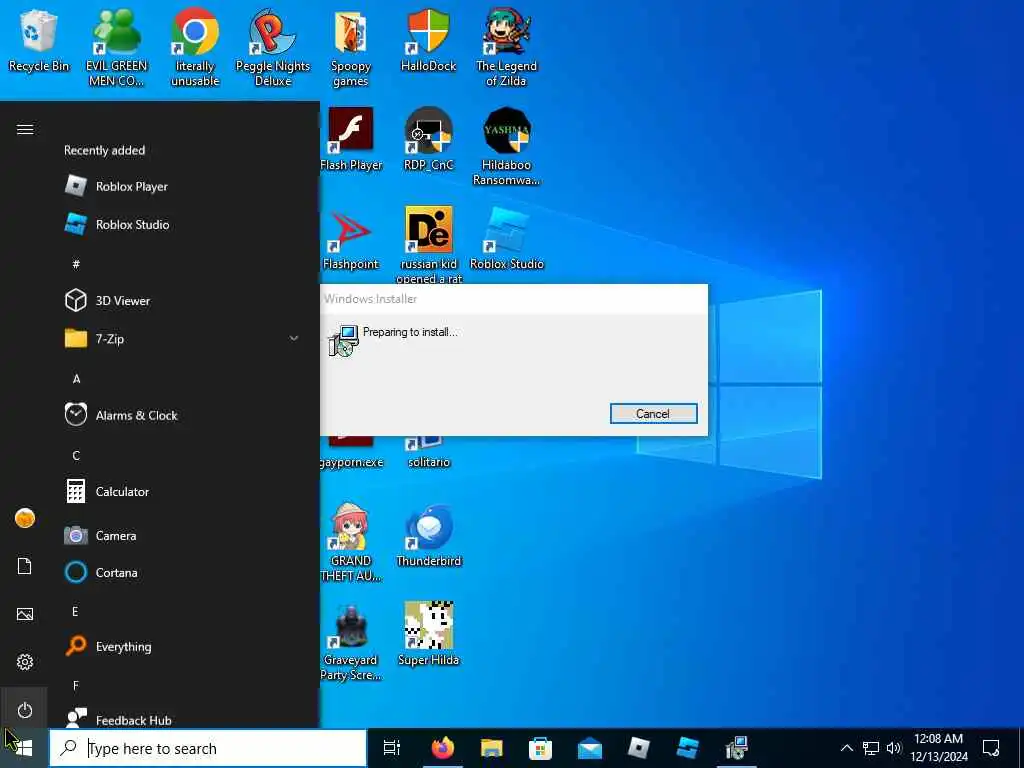
Task: Open File Explorer from the taskbar
Action: (492, 748)
